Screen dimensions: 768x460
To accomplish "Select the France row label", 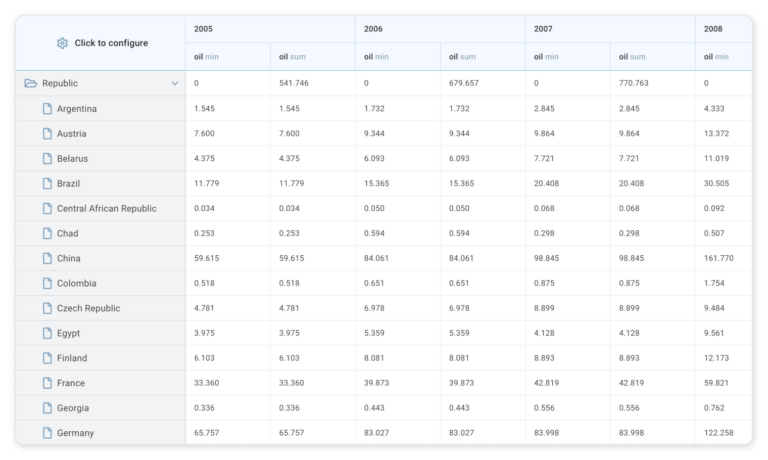I will point(71,384).
